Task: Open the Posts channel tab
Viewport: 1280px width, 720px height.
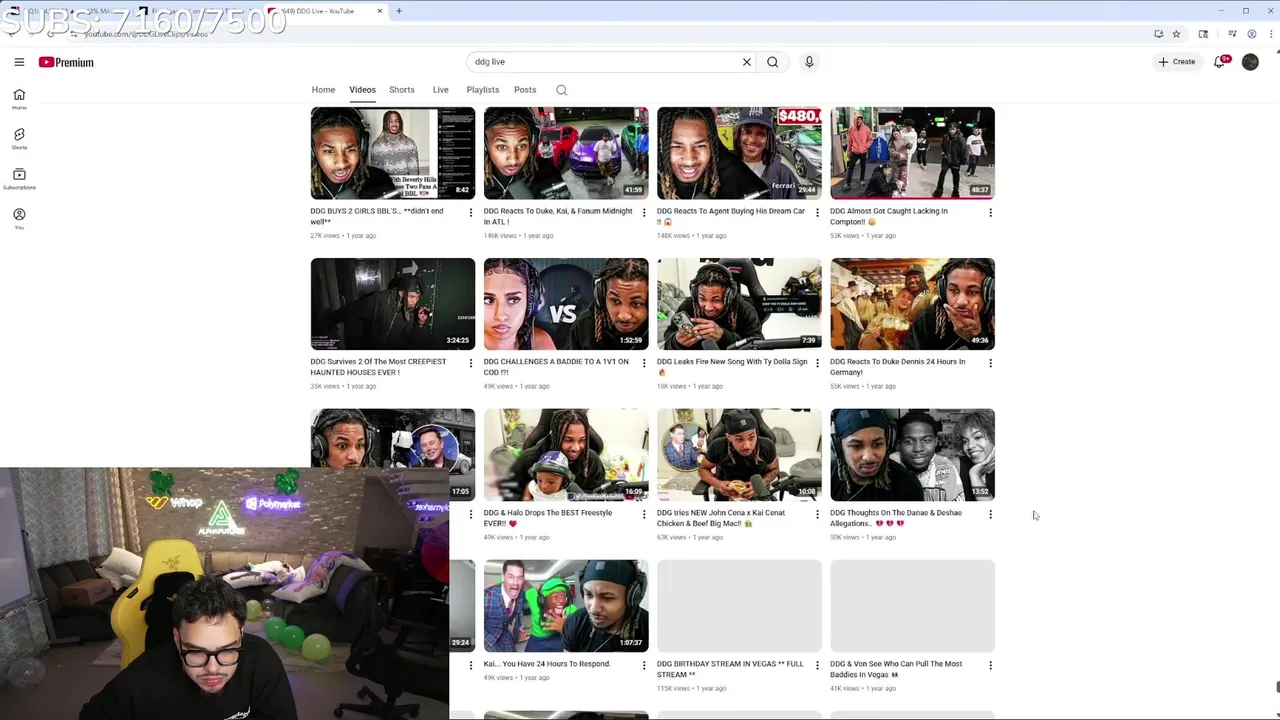Action: pos(525,90)
